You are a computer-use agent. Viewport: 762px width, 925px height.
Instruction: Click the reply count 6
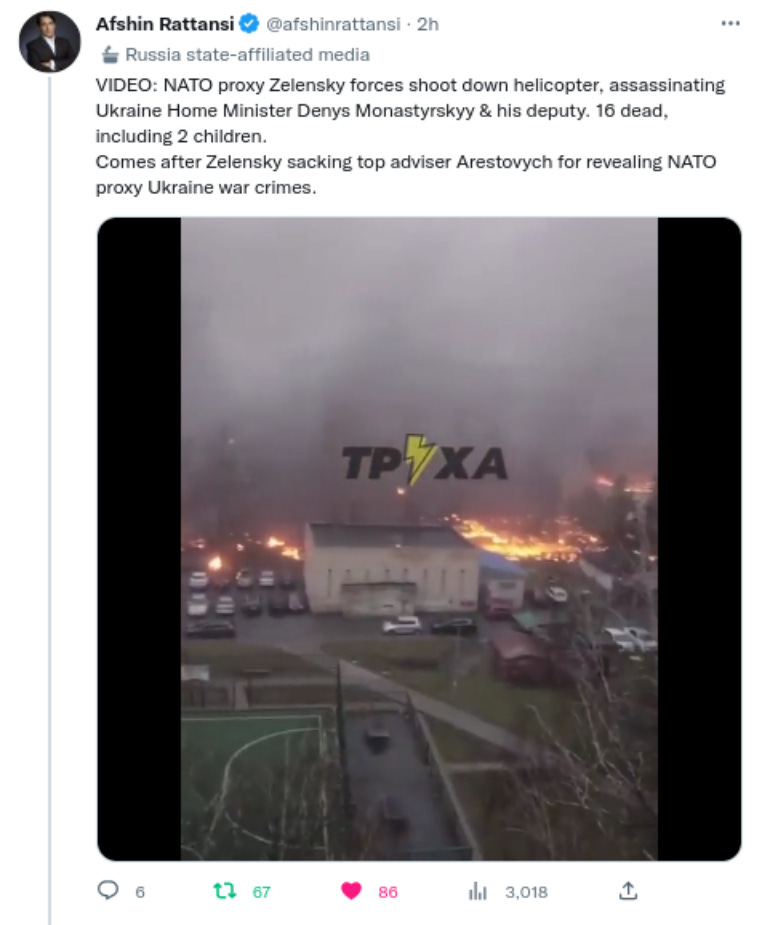click(x=140, y=892)
